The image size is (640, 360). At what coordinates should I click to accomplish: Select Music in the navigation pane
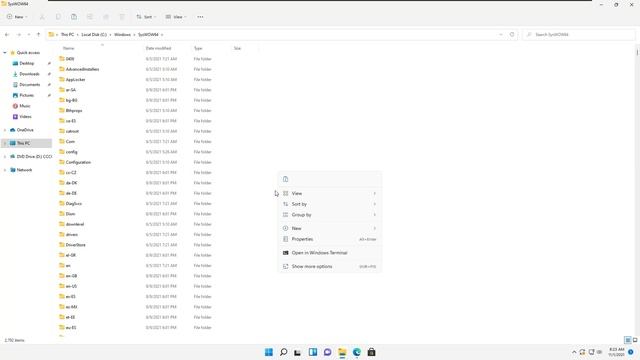tap(24, 106)
